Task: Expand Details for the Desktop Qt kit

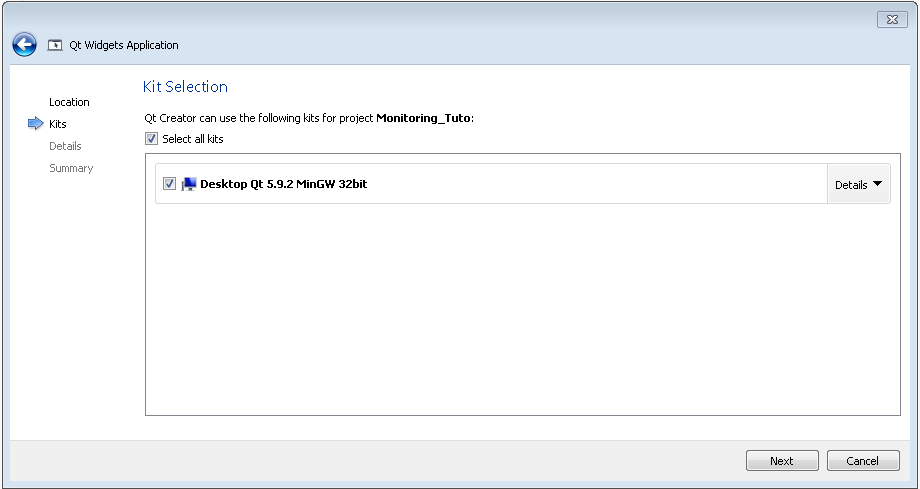Action: click(858, 184)
